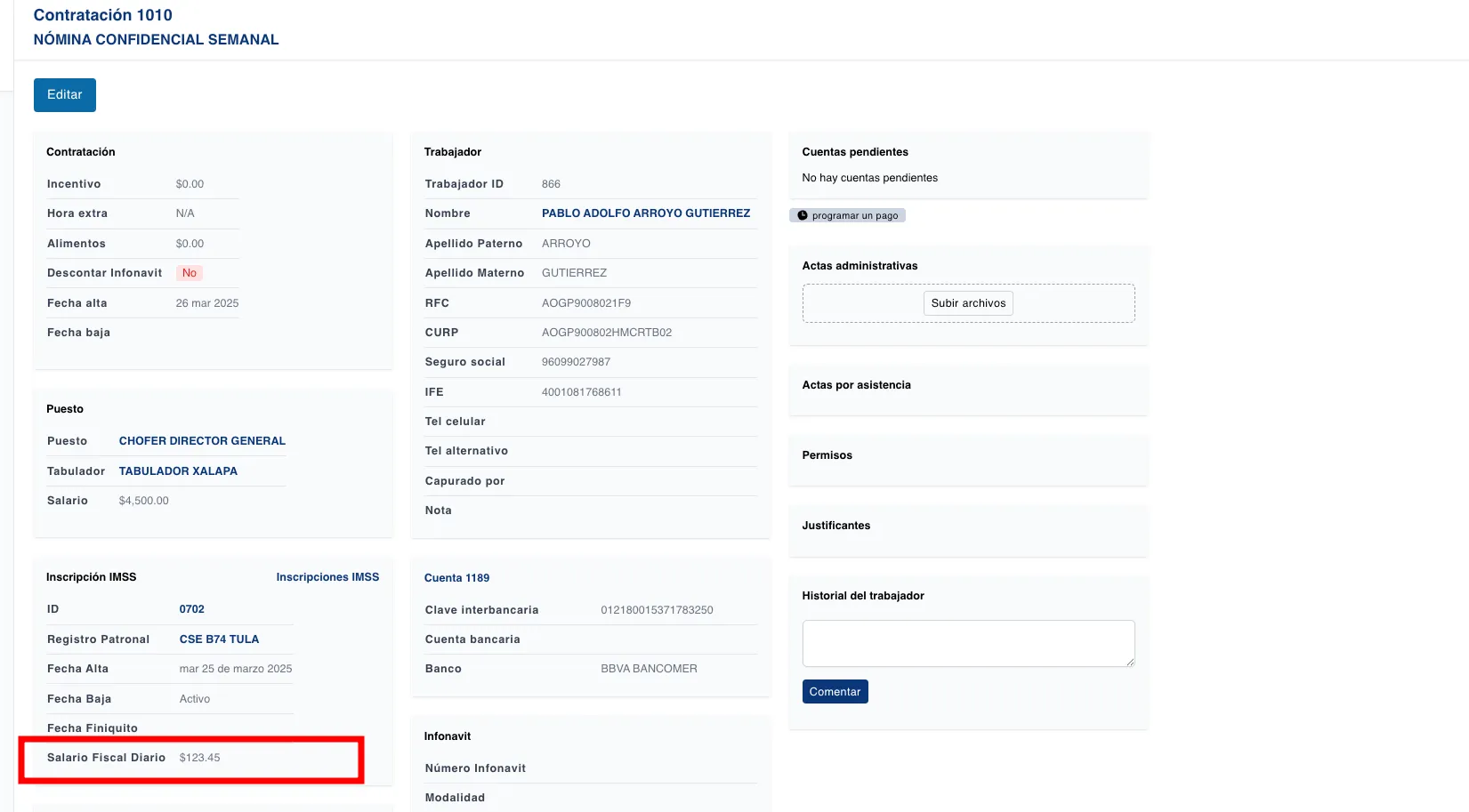Click the Contratación 1010 page title
Viewport: 1469px width, 812px height.
[x=103, y=15]
